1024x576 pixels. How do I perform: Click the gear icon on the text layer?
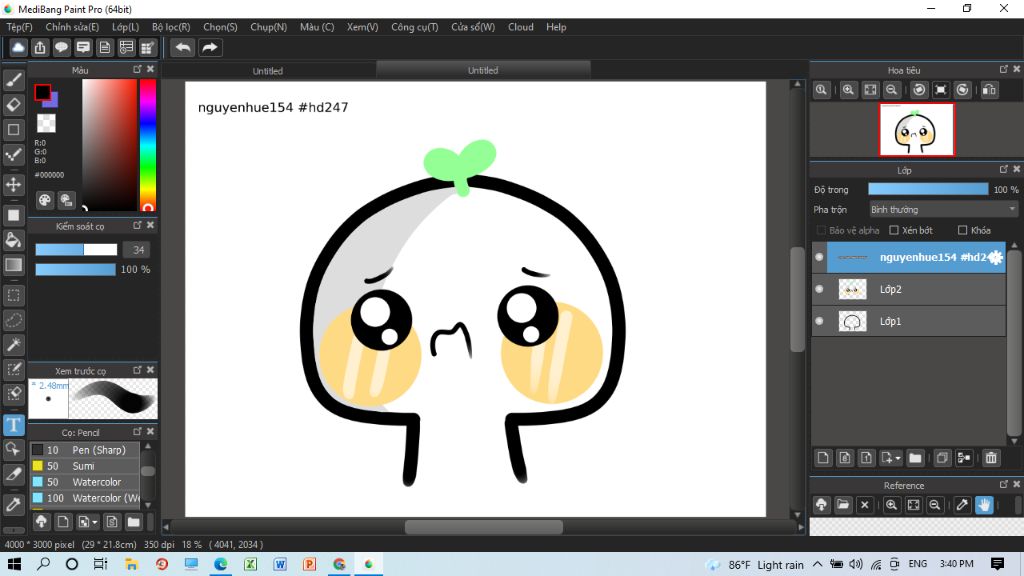tap(995, 257)
